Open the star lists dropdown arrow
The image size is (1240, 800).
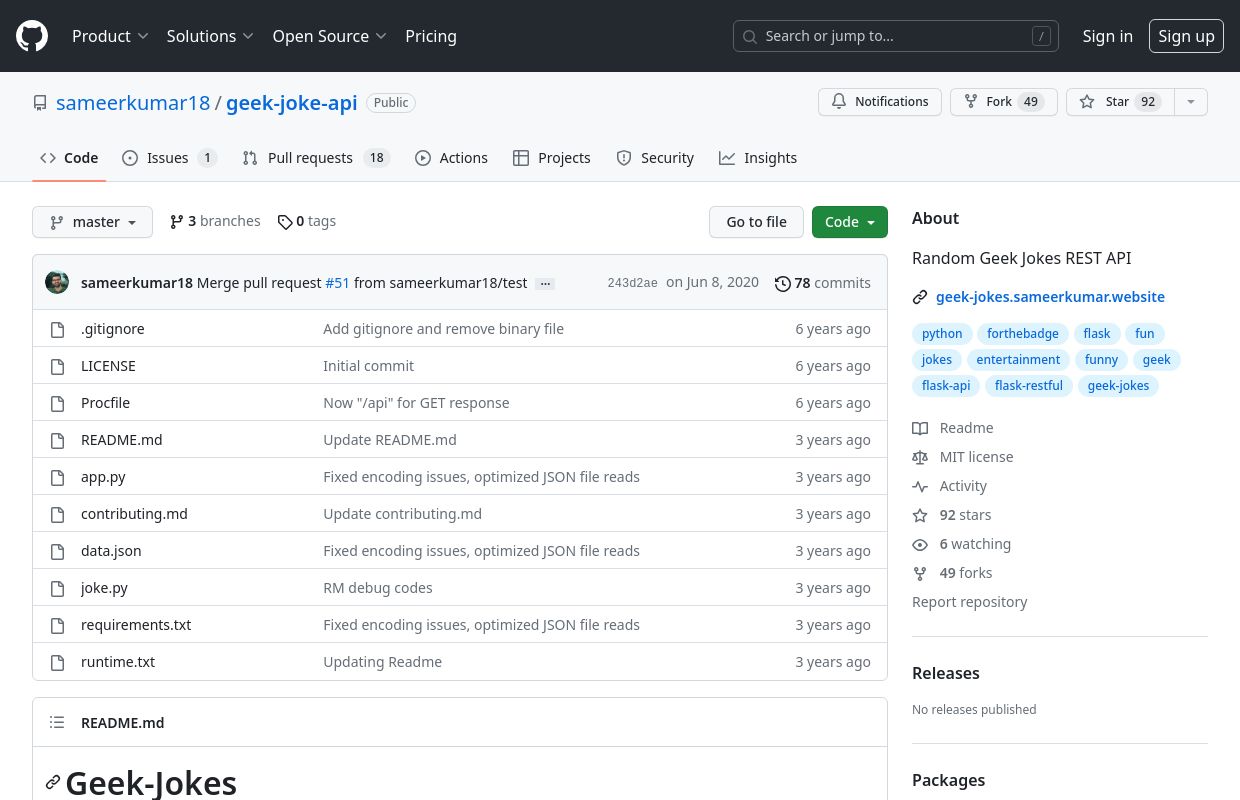[1190, 102]
